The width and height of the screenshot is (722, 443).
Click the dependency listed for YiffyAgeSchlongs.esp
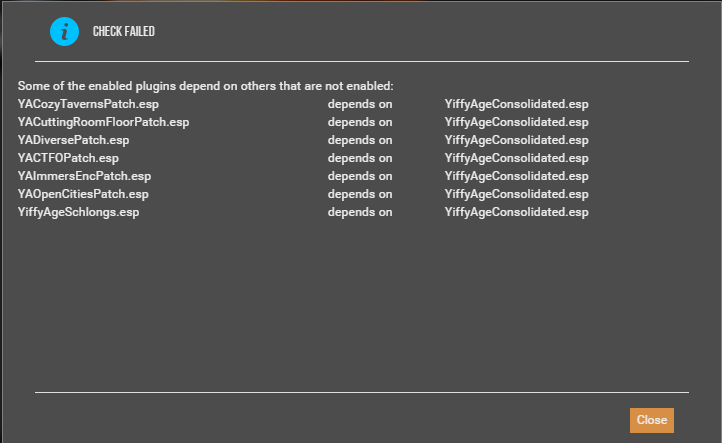(x=517, y=212)
